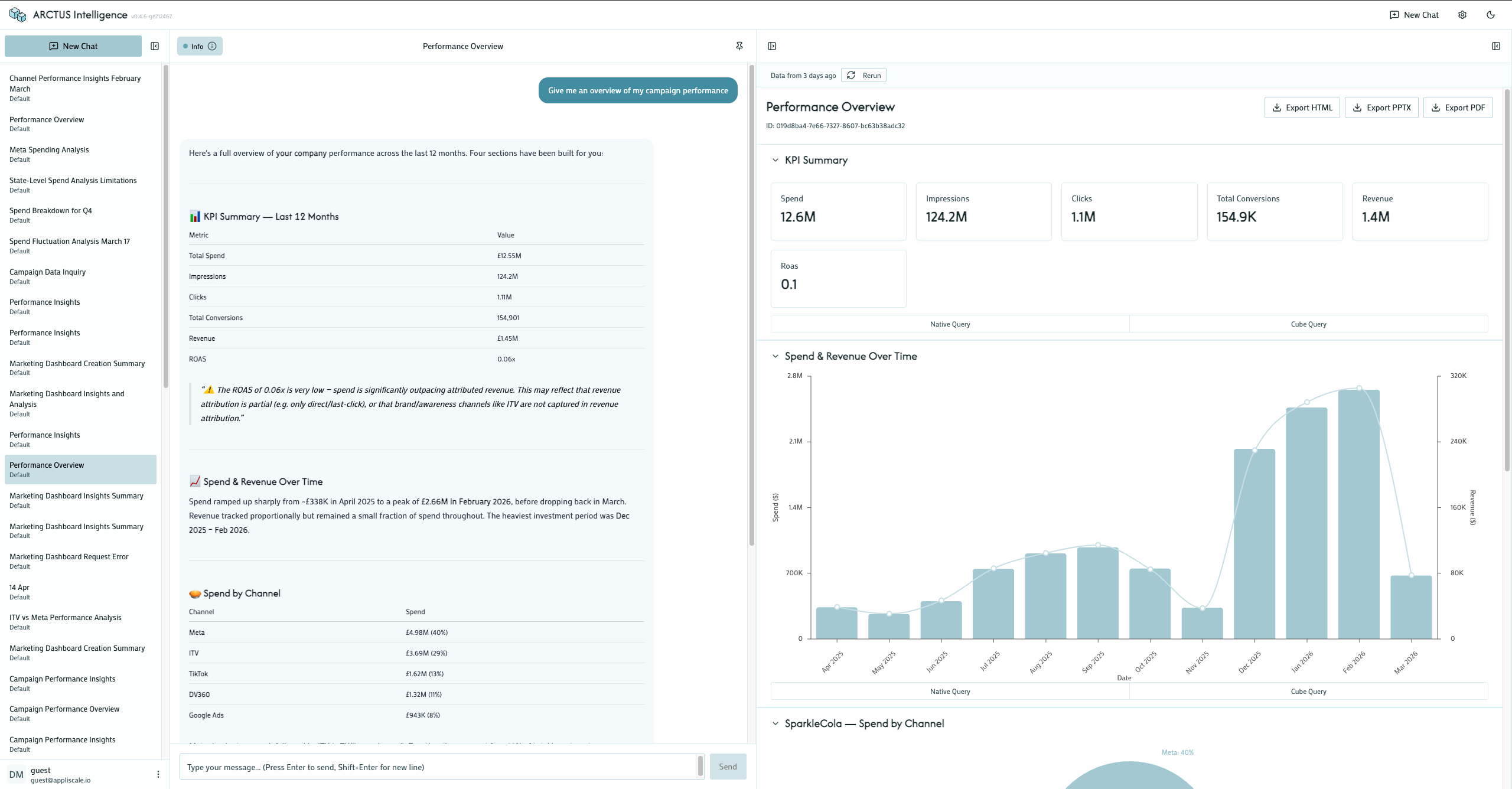The height and width of the screenshot is (789, 1512).
Task: Open the user options menu next to guest
Action: coord(158,774)
